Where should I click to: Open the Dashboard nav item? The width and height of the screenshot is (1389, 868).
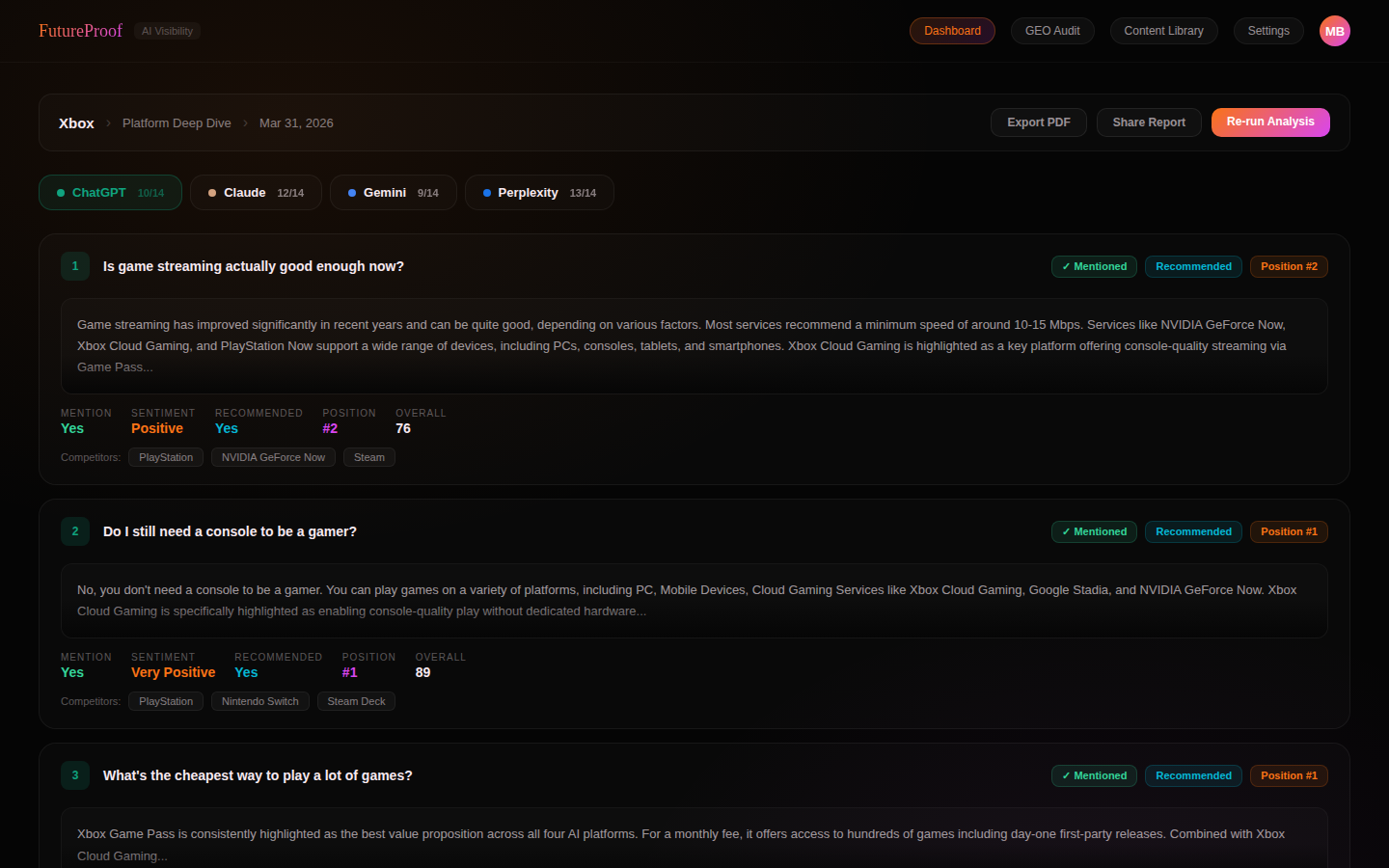coord(952,31)
